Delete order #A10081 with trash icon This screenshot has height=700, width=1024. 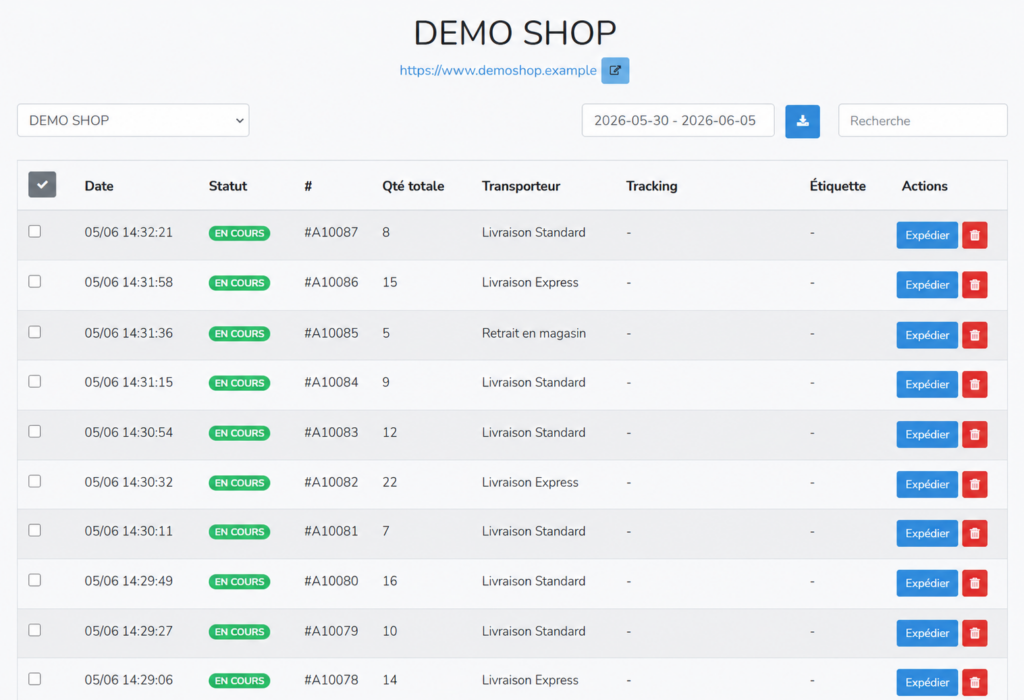974,533
